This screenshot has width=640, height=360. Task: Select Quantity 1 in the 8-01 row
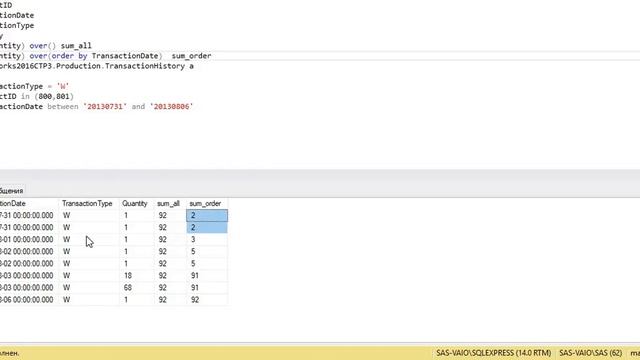(137, 239)
